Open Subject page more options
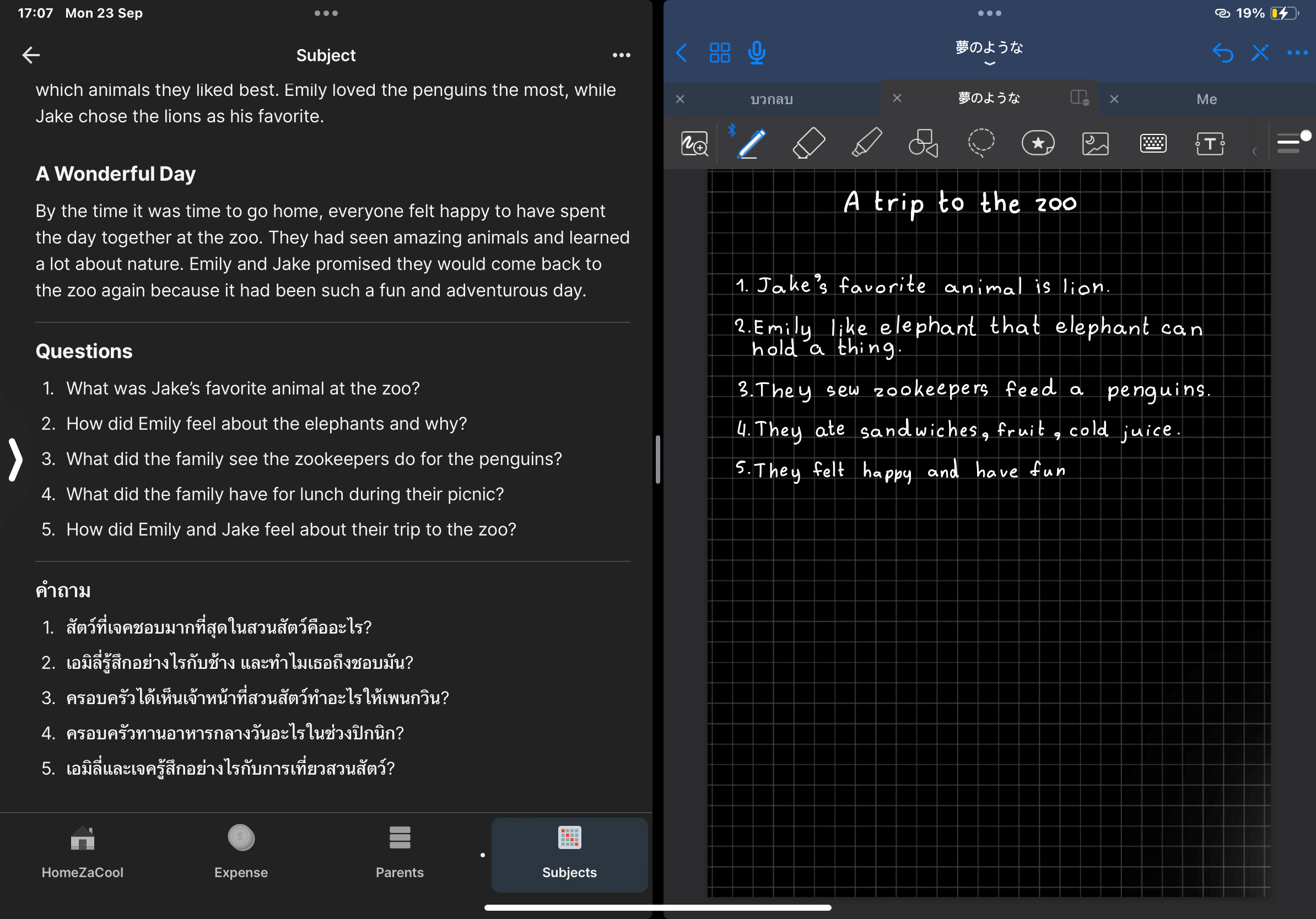The image size is (1316, 919). point(621,56)
